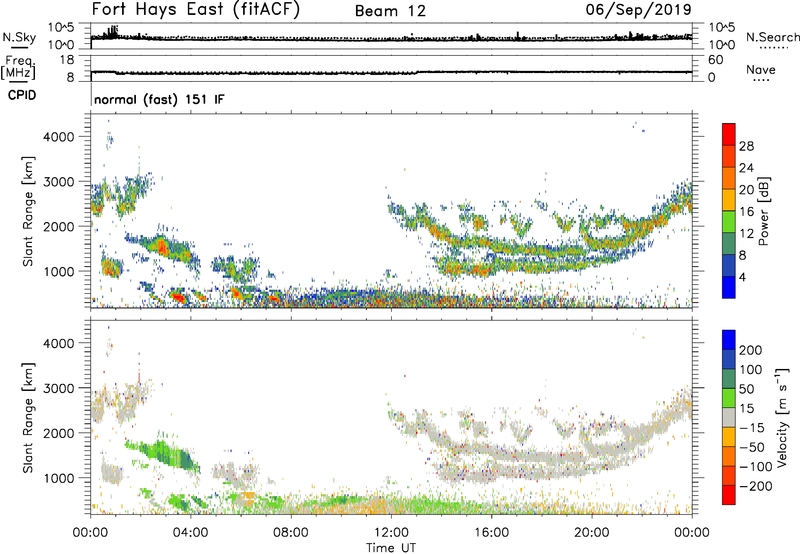800x554 pixels.
Task: Click the "Nave" legend label
Action: tap(761, 69)
